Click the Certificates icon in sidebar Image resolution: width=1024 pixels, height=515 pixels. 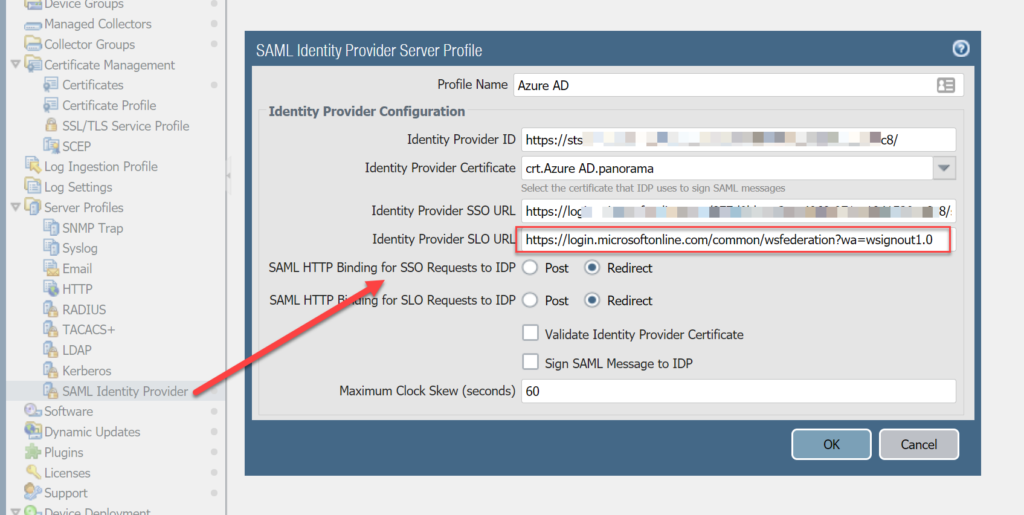coord(51,85)
